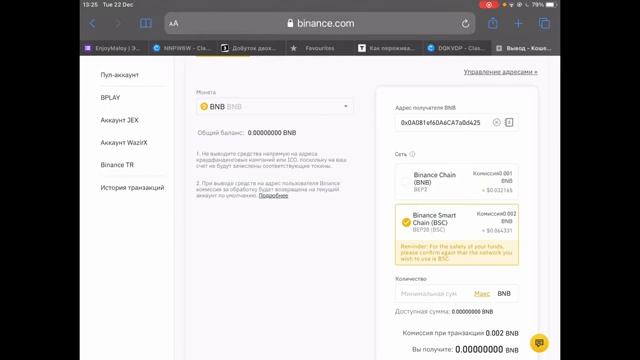The image size is (640, 360).
Task: Click the BNB recipient address field
Action: pos(456,122)
